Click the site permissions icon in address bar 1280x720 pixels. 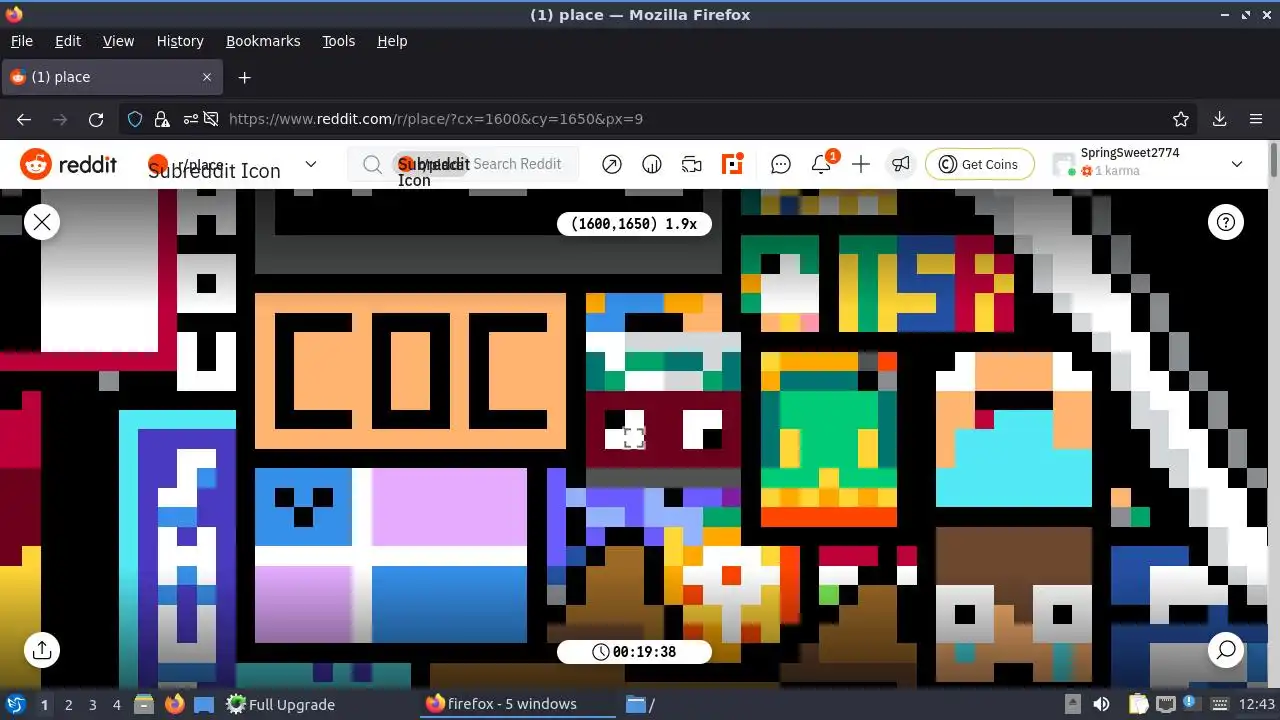(x=188, y=119)
